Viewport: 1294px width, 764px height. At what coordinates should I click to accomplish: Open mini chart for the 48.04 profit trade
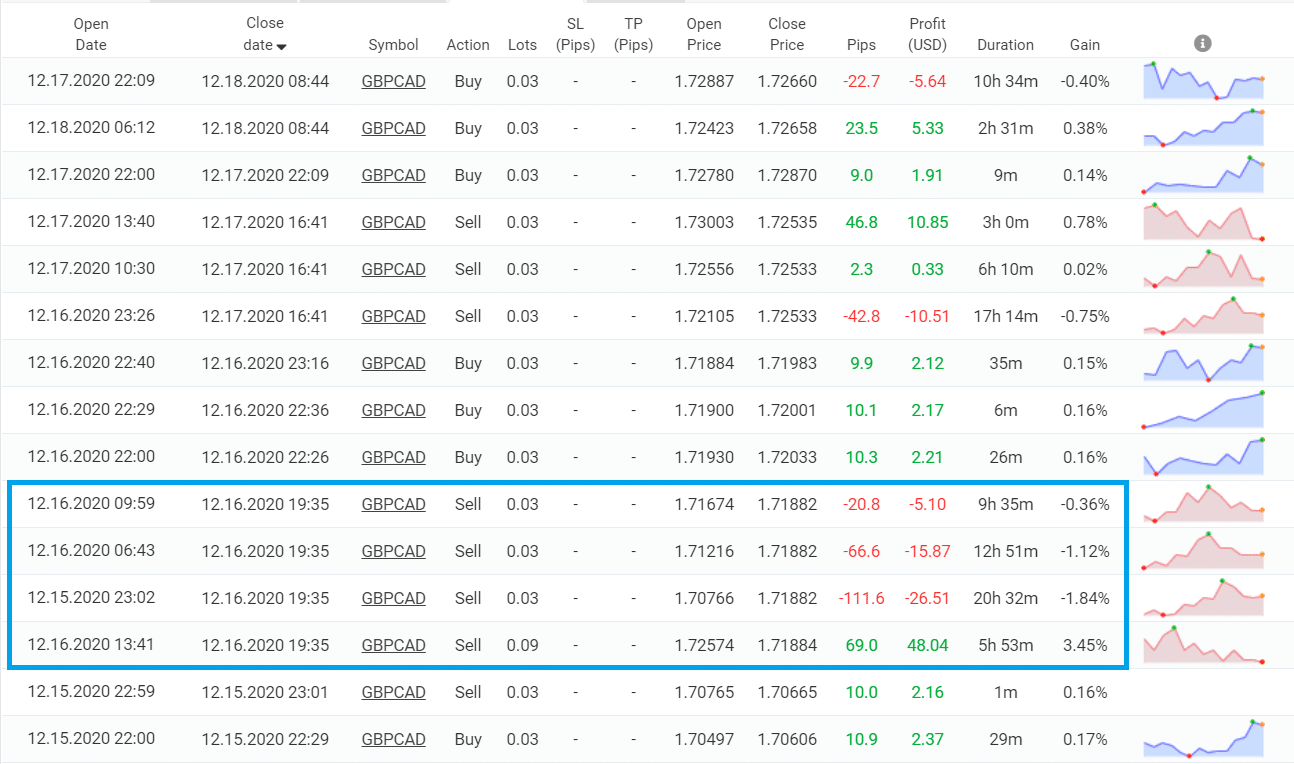tap(1203, 645)
